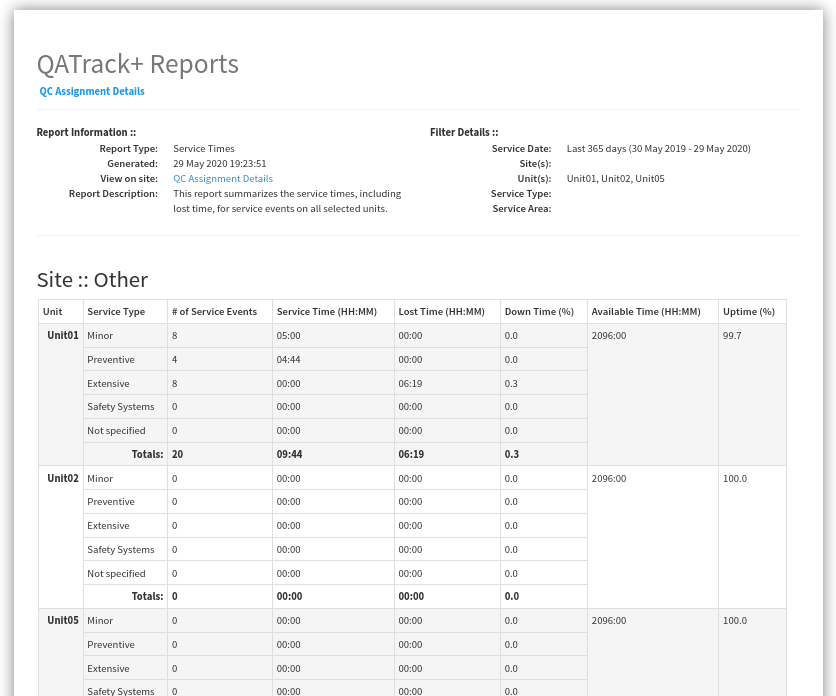
Task: Select the Filter Details :: heading
Action: [x=464, y=132]
